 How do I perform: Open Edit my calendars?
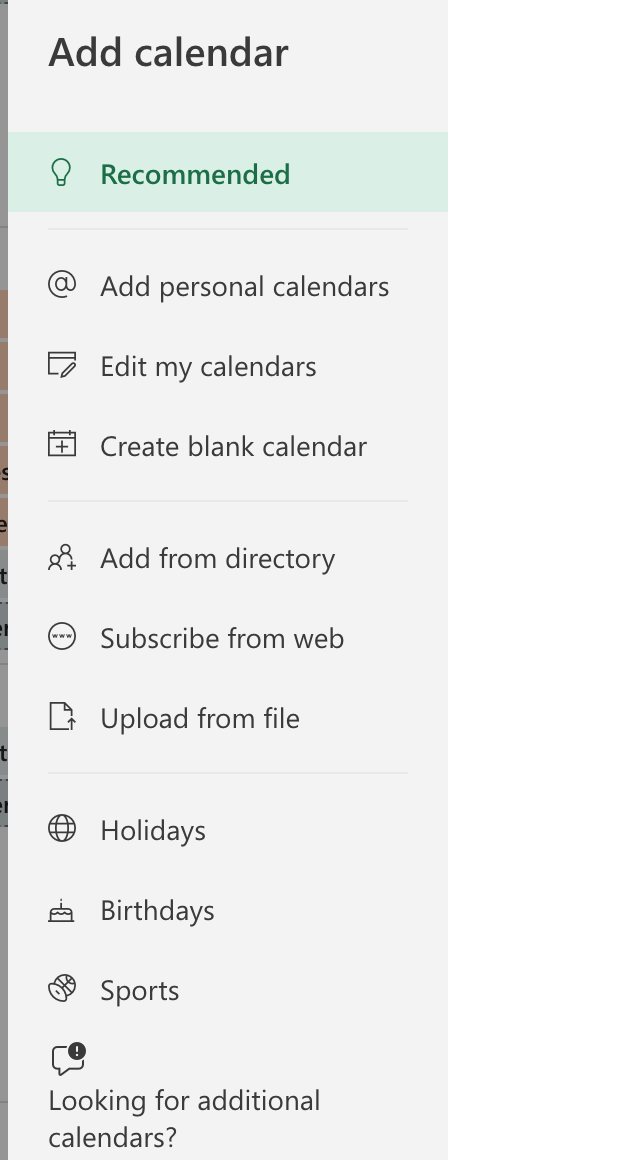coord(229,365)
